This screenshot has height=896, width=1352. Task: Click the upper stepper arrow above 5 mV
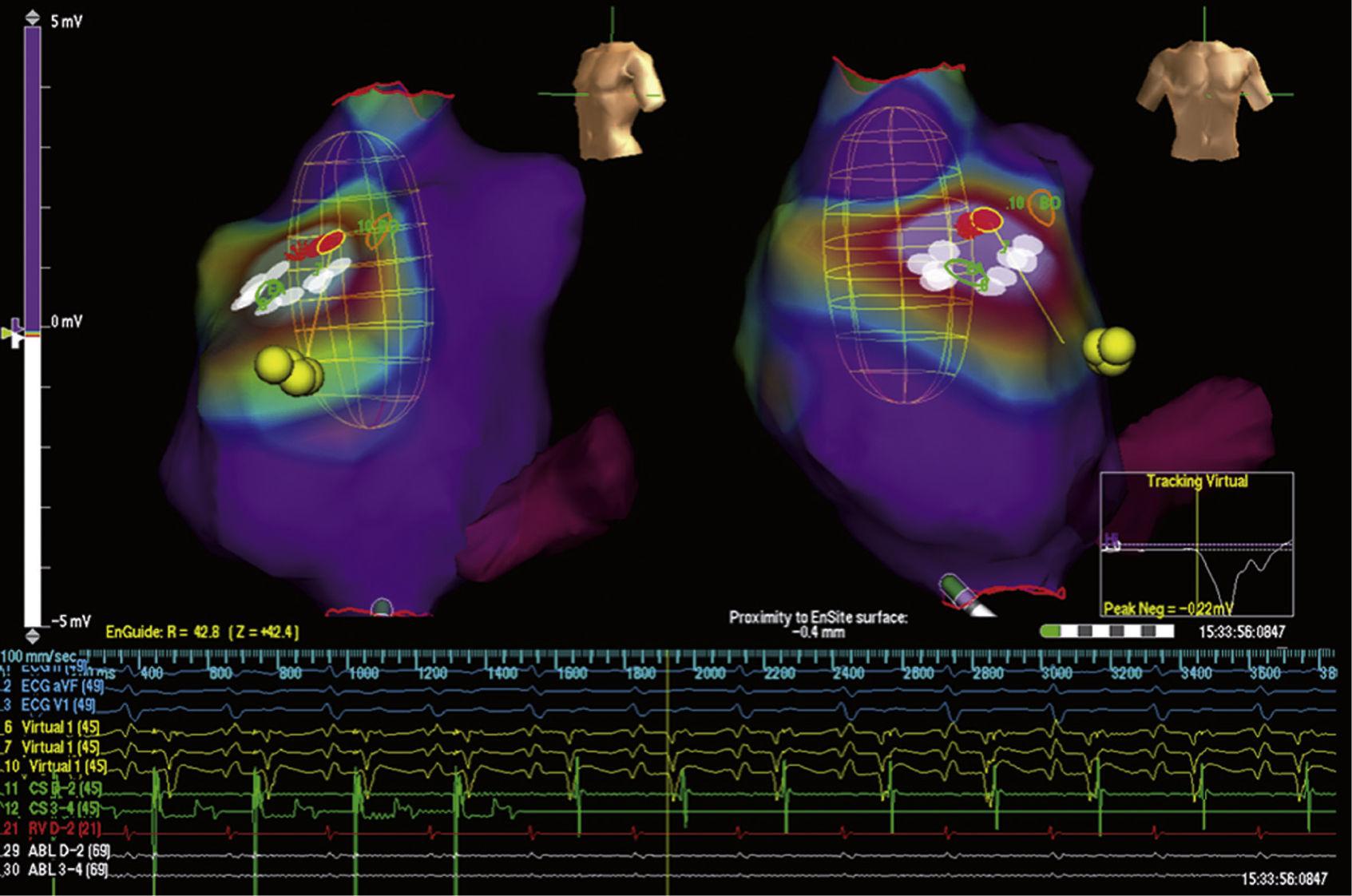tap(32, 16)
